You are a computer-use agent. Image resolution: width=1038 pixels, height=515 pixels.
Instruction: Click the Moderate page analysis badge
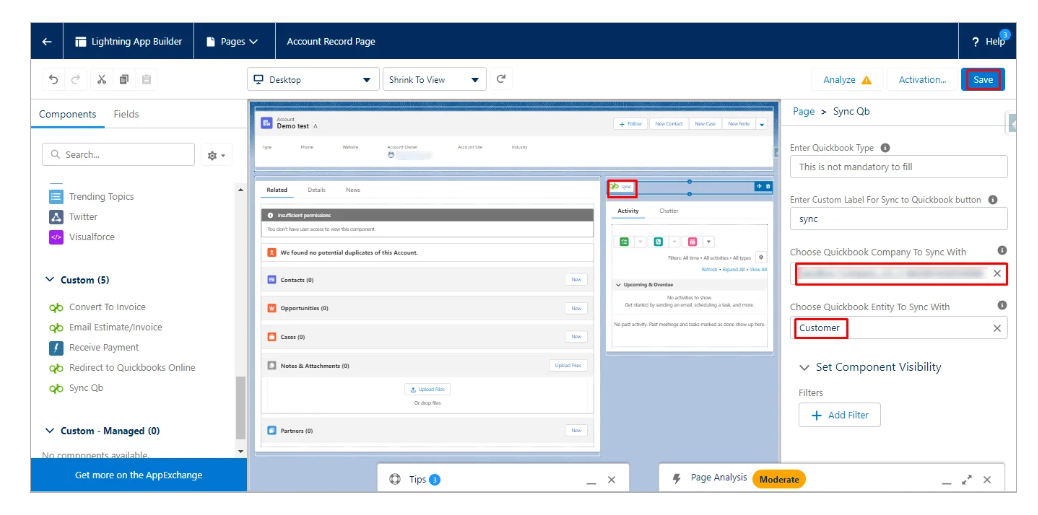tap(778, 479)
